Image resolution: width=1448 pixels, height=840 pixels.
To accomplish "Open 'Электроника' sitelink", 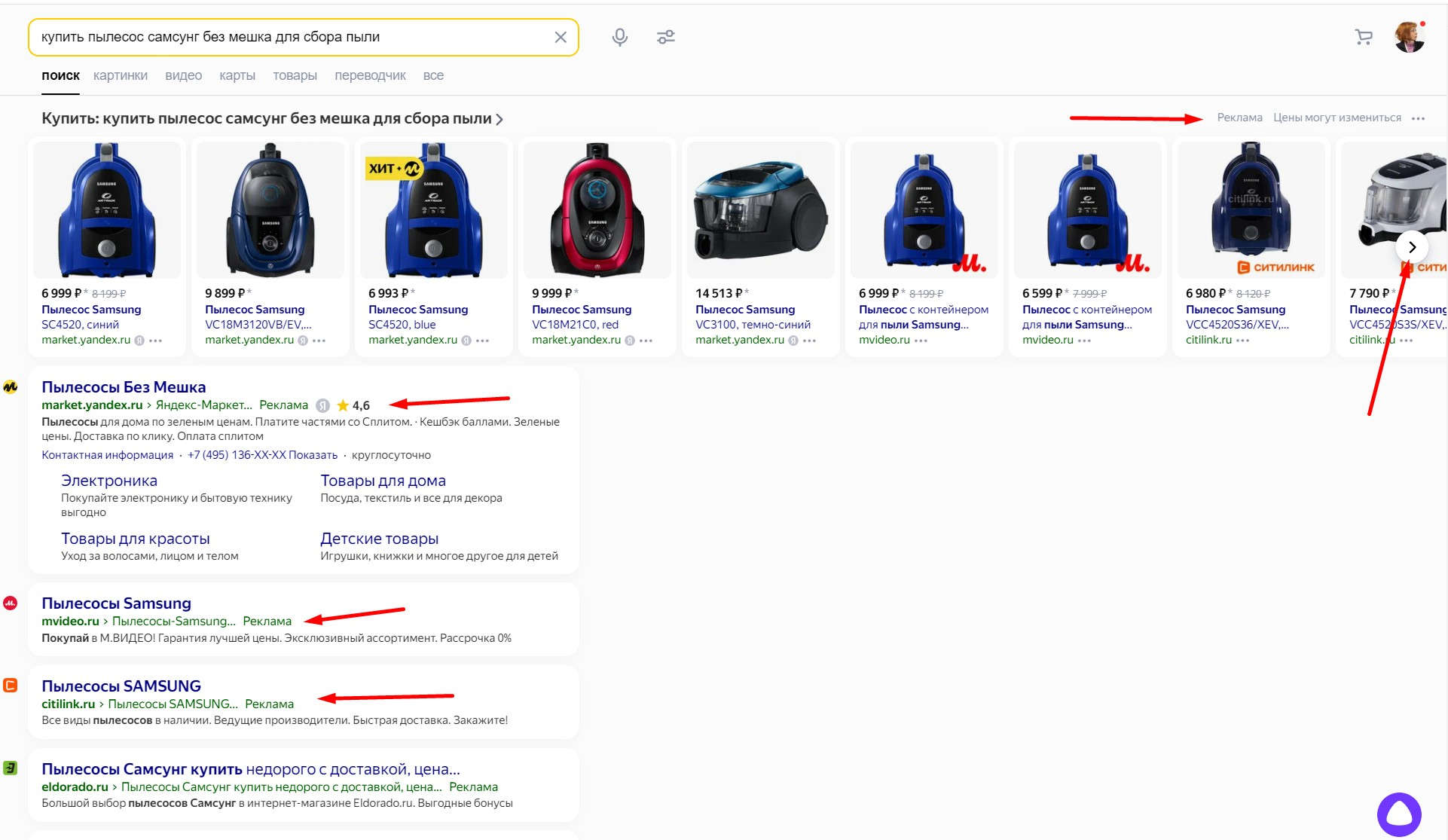I will [109, 481].
